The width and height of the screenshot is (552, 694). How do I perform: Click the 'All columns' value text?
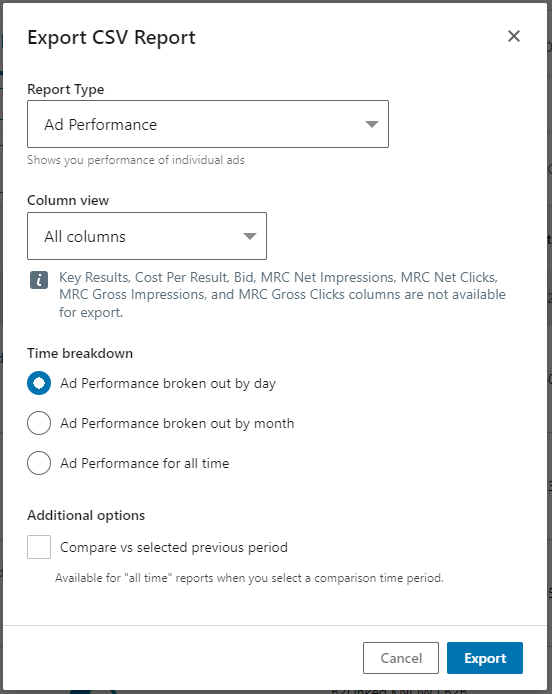[85, 237]
